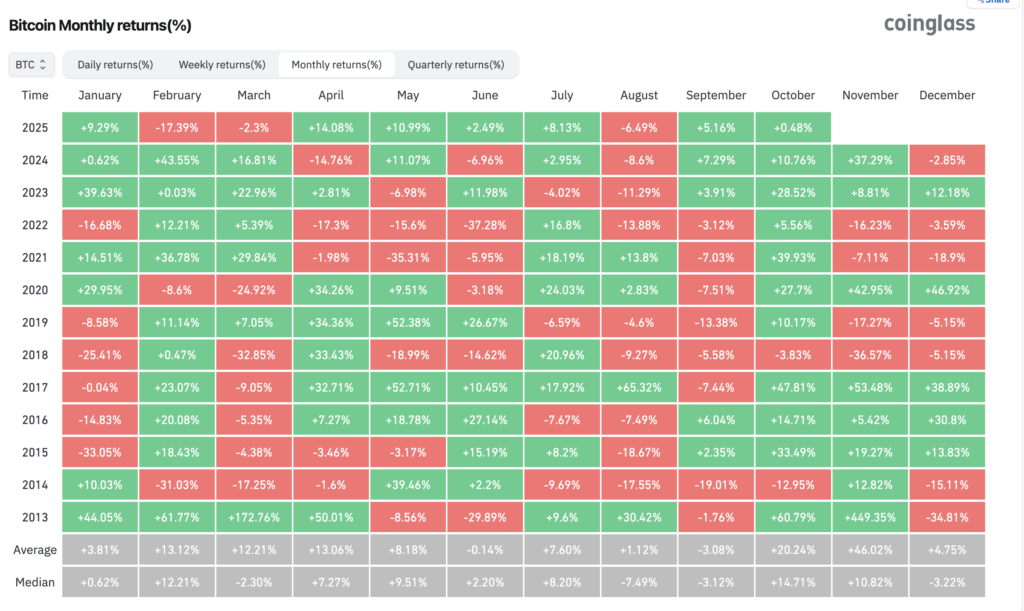Click the Time column header

click(x=35, y=95)
